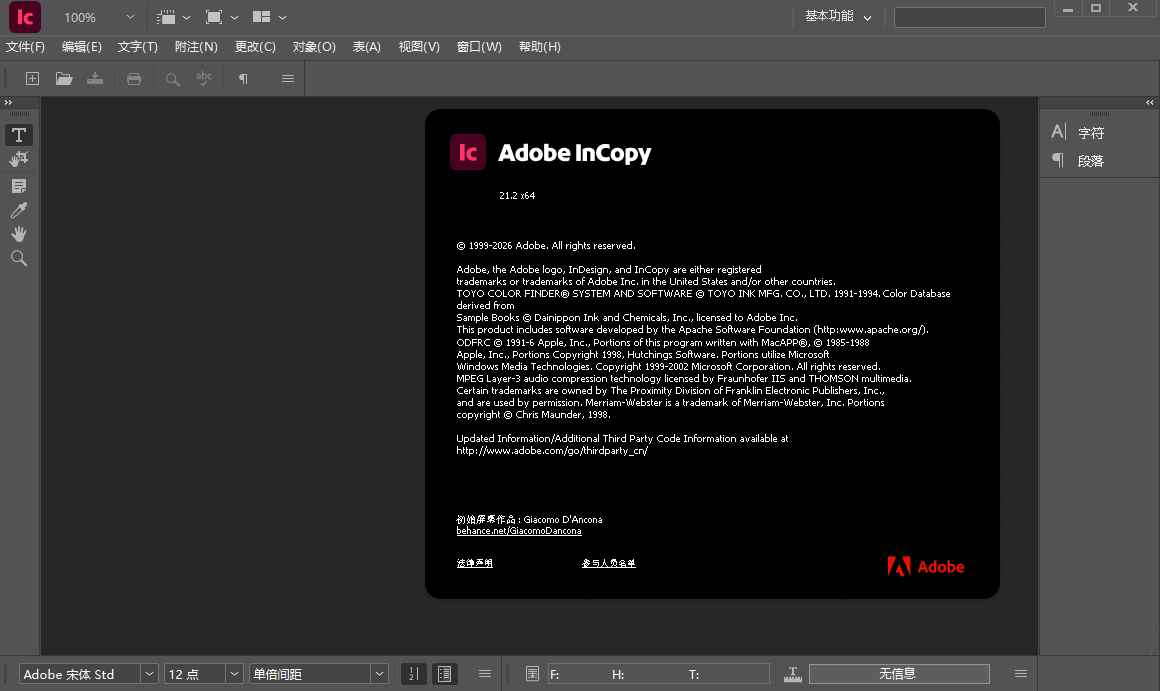Click the Open folder toolbar icon
The height and width of the screenshot is (691, 1160).
64,78
